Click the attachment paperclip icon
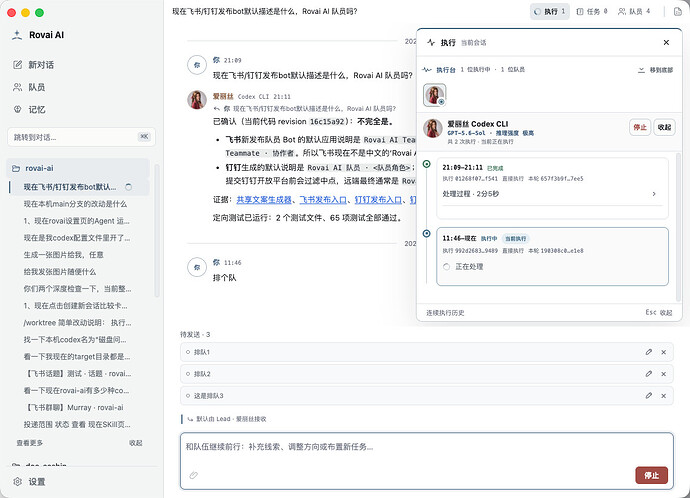Screen dimensions: 690x498 click(x=194, y=475)
